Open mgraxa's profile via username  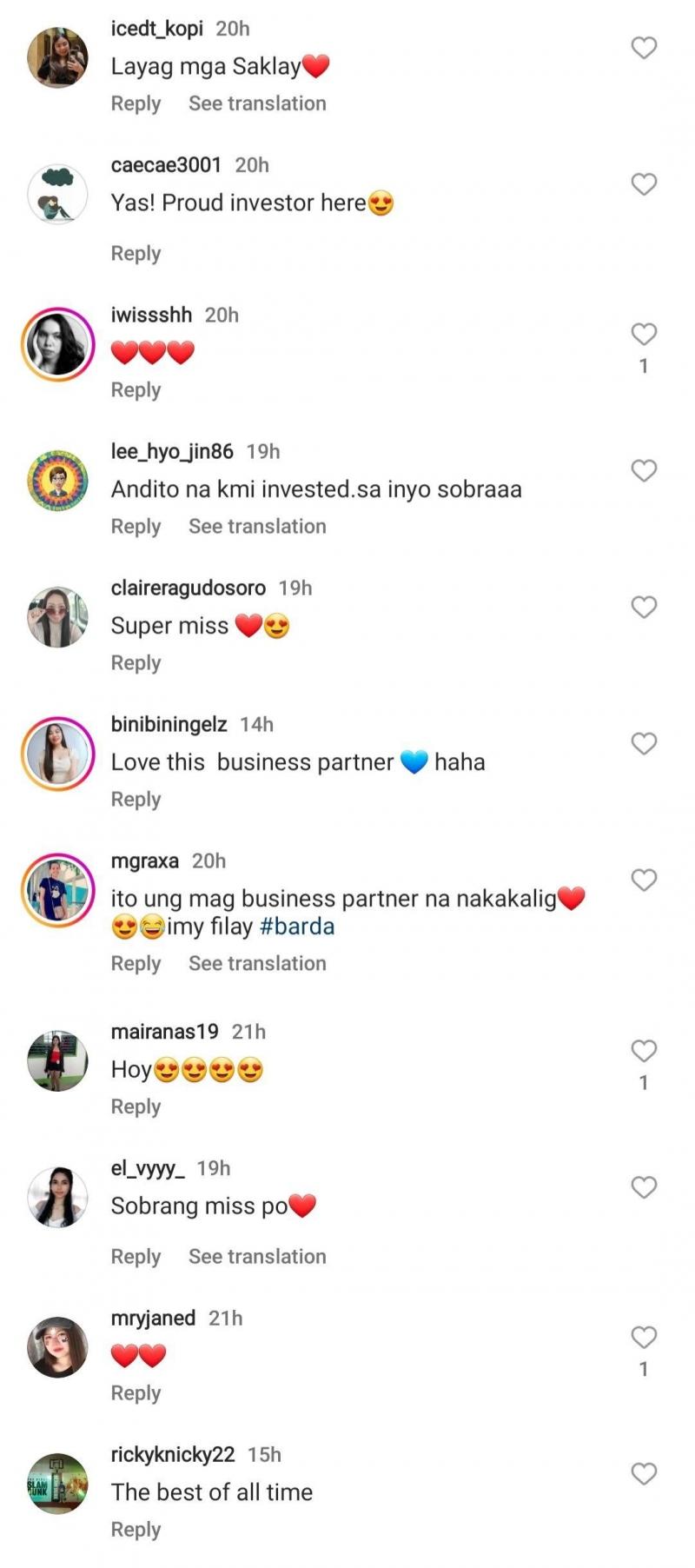(145, 860)
